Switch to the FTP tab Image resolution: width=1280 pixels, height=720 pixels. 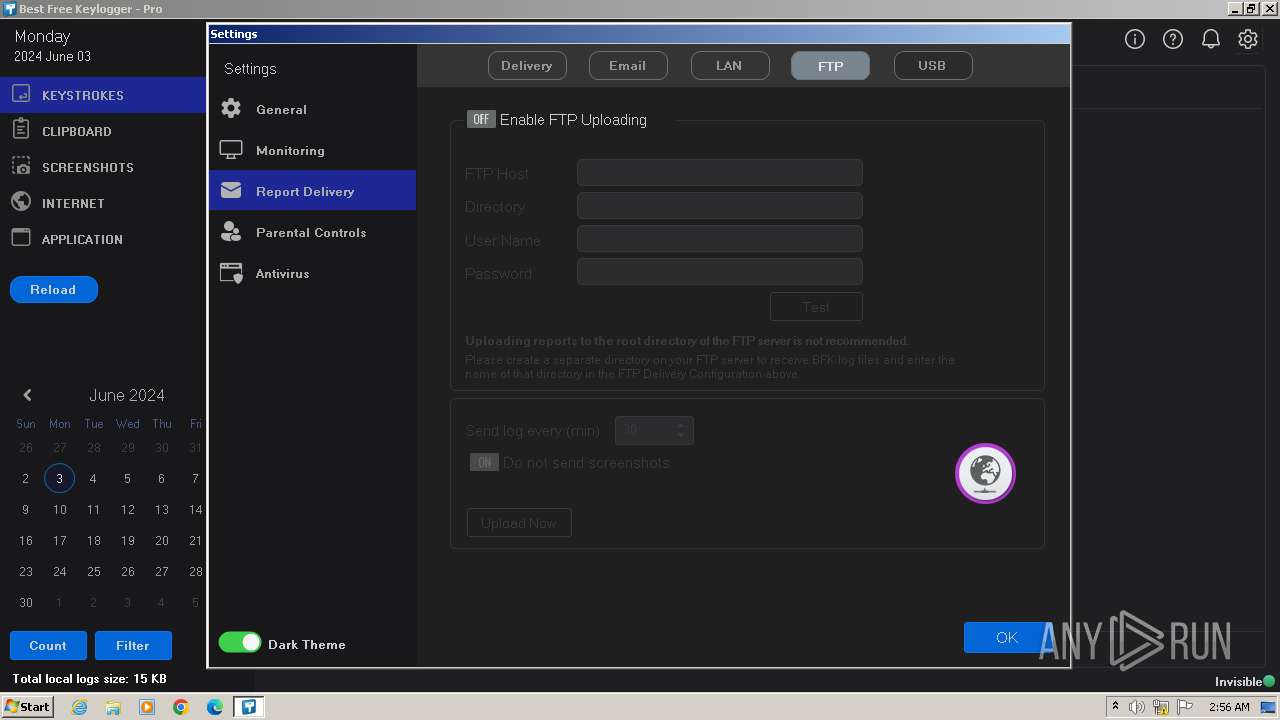[x=830, y=66]
